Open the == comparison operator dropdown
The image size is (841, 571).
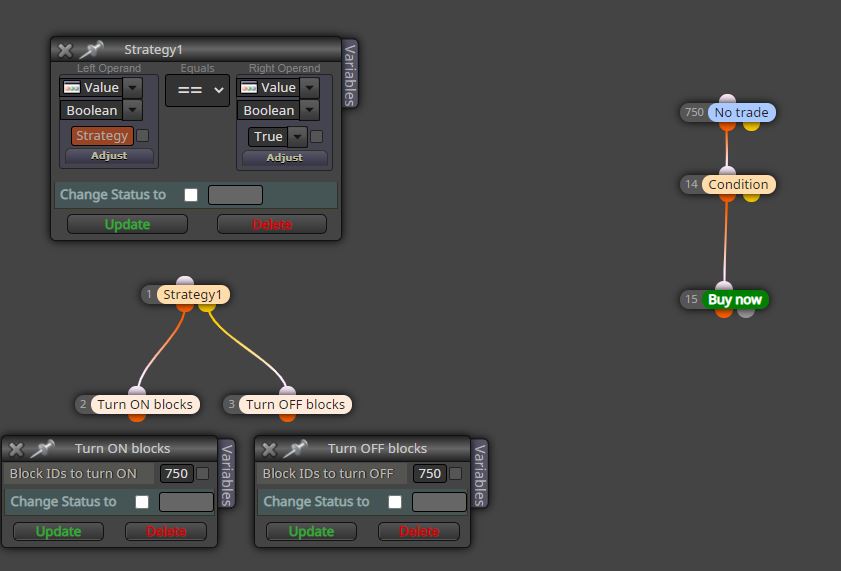(197, 90)
